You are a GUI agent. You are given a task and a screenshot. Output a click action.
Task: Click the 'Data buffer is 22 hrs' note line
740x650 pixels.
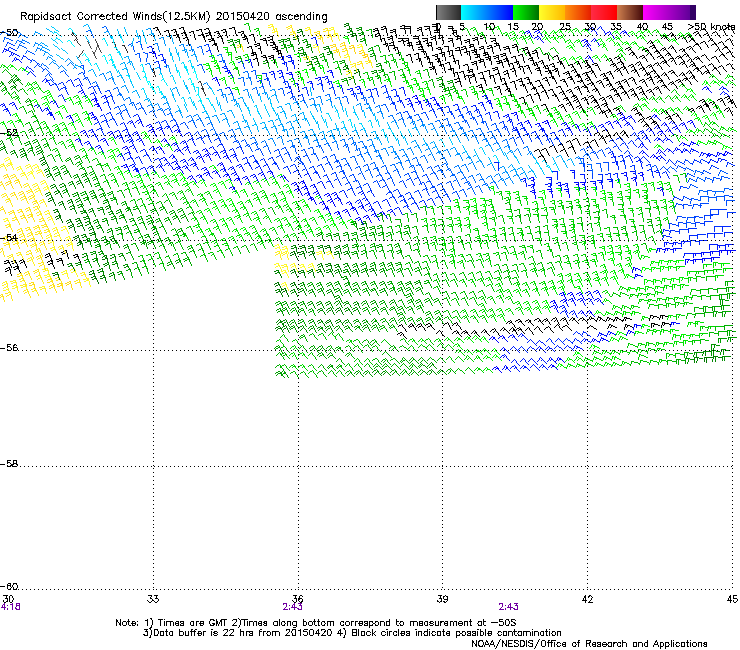352,633
